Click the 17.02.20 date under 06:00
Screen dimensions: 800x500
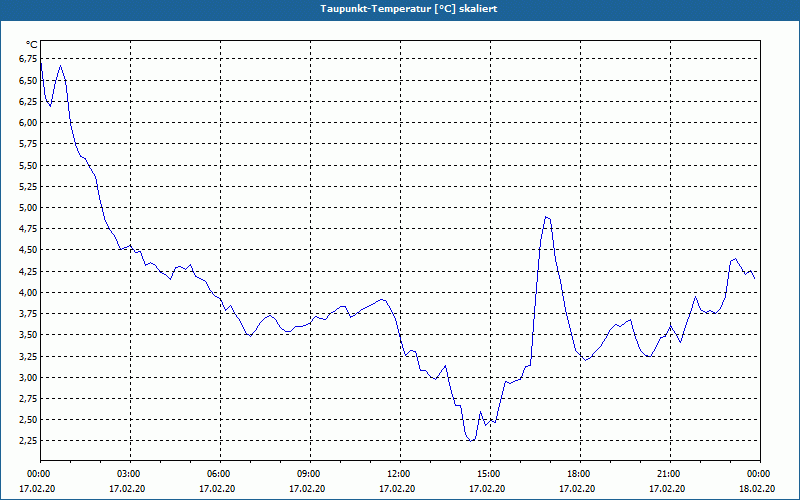pos(217,489)
